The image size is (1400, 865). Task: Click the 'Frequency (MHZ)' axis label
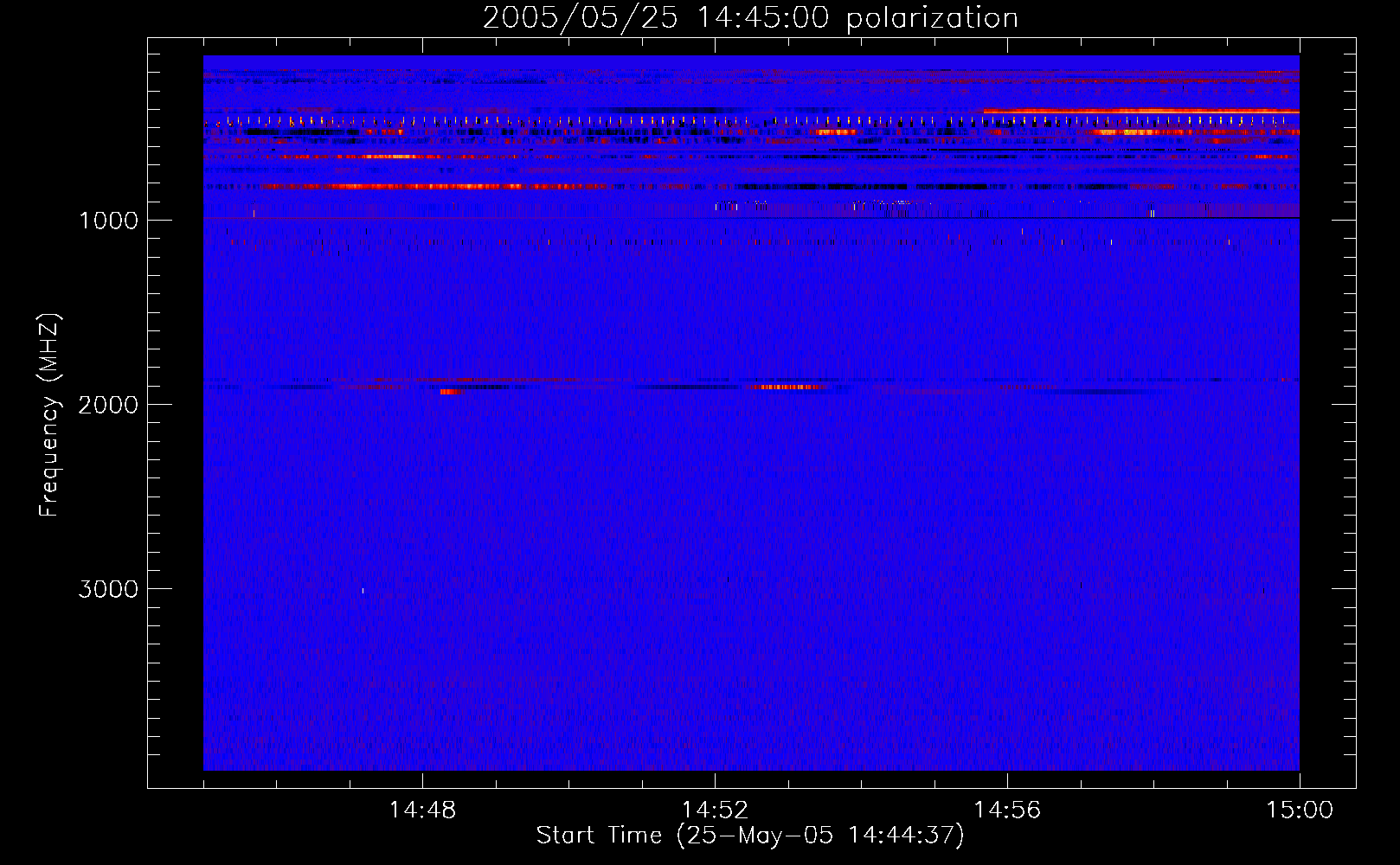(x=49, y=415)
